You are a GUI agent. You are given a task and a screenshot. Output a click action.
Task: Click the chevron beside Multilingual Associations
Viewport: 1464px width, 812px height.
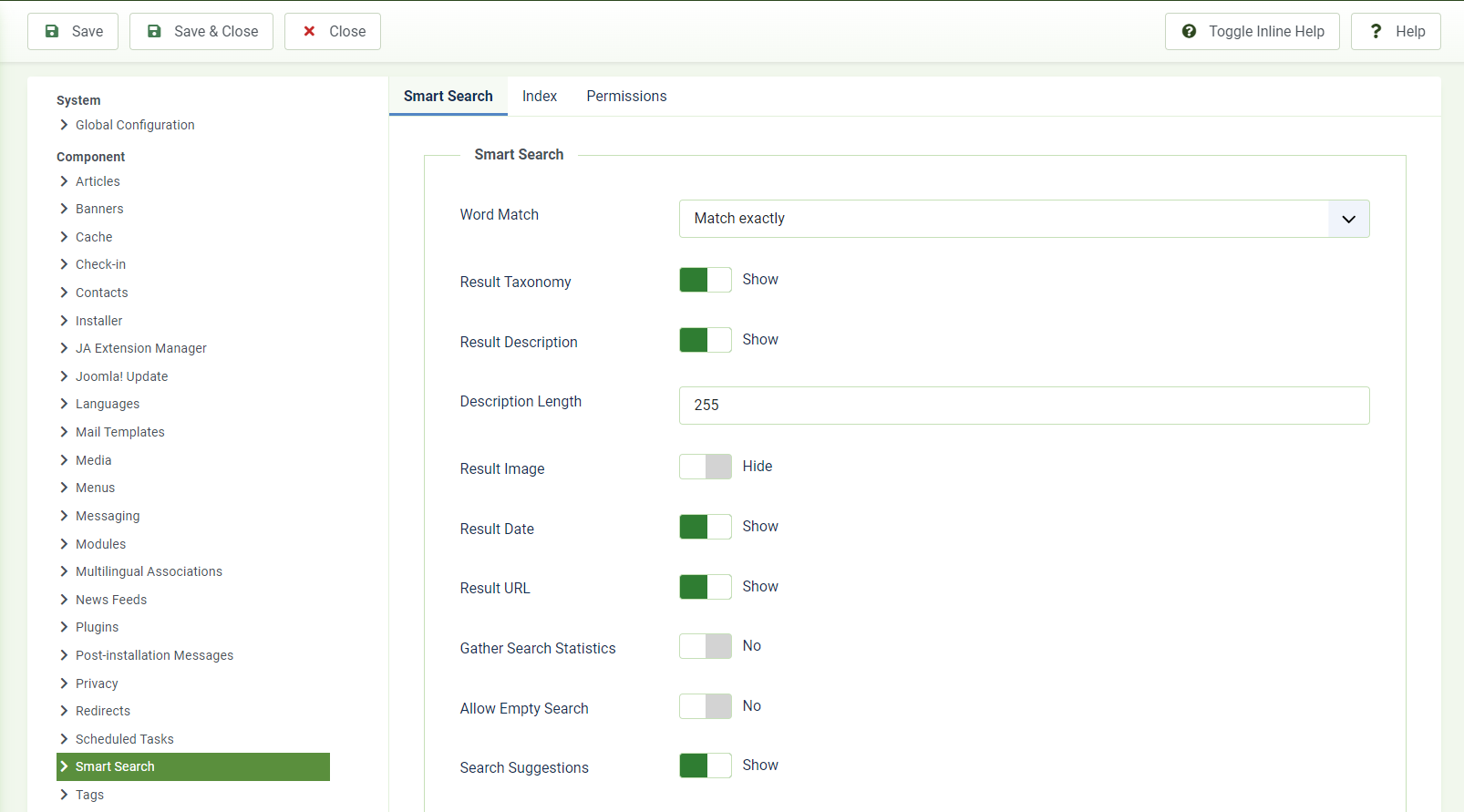pos(64,571)
